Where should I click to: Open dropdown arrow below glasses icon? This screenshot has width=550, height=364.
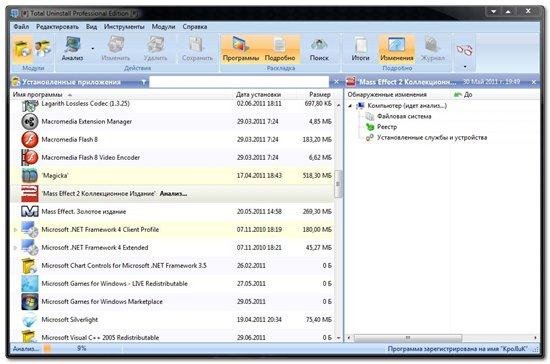(465, 67)
